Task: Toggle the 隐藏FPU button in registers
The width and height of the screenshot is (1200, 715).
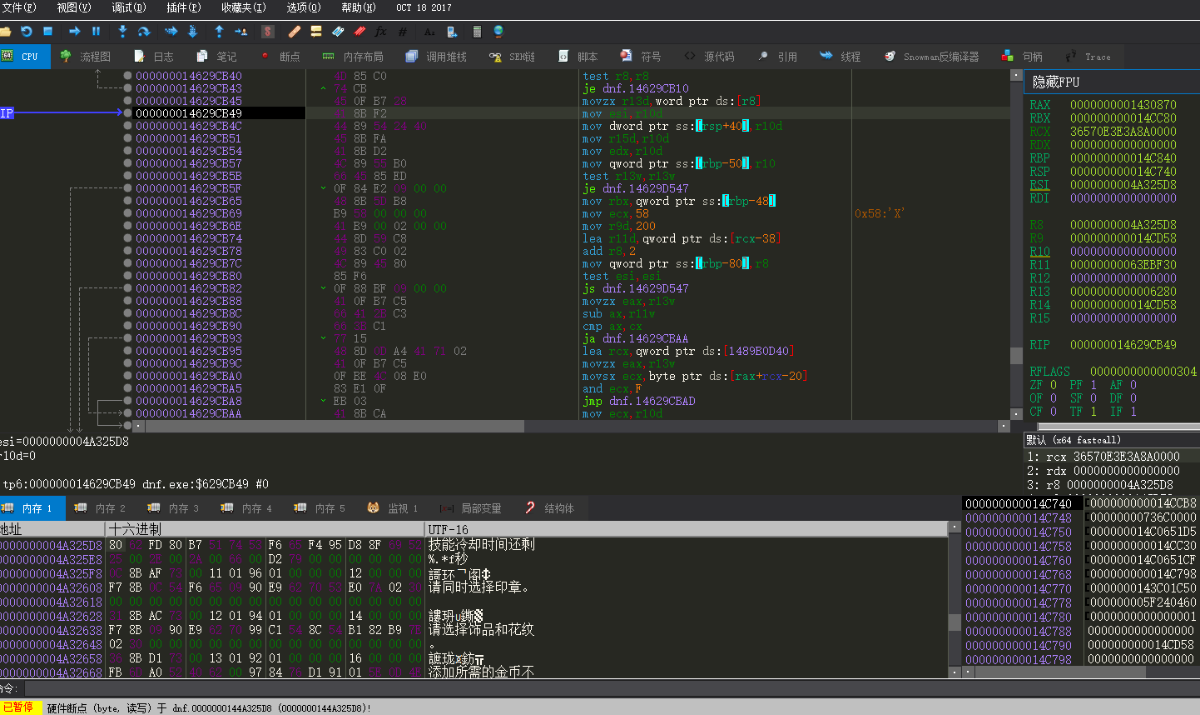Action: click(1056, 82)
